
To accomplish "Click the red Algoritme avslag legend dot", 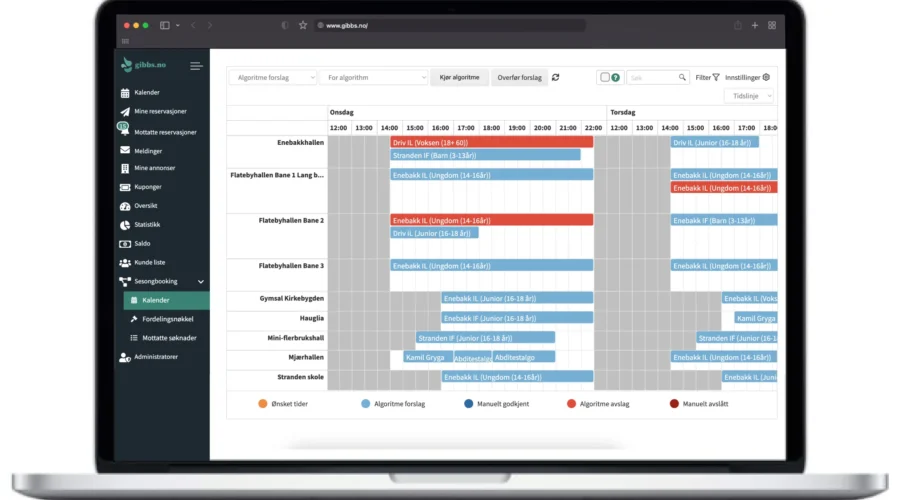I will pyautogui.click(x=571, y=404).
